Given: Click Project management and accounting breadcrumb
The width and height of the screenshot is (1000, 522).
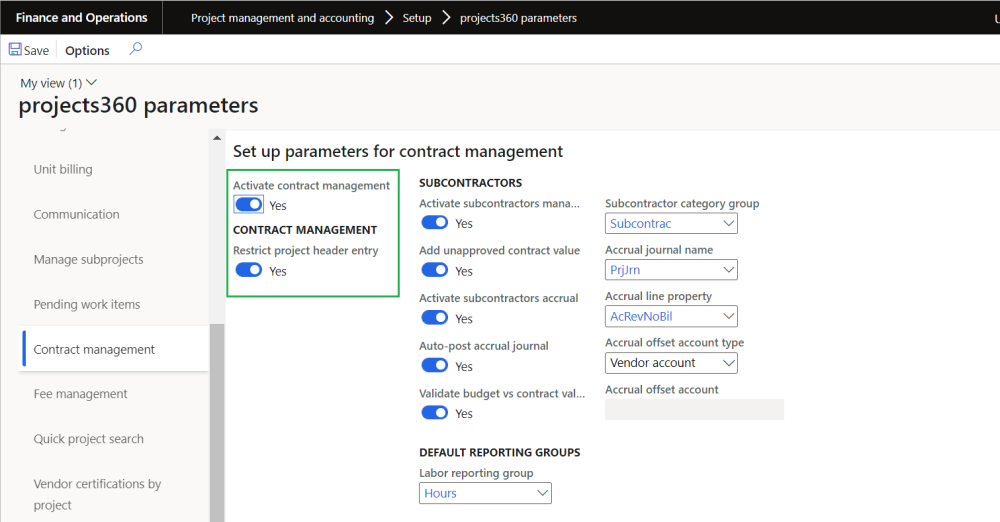Looking at the screenshot, I should pos(282,18).
